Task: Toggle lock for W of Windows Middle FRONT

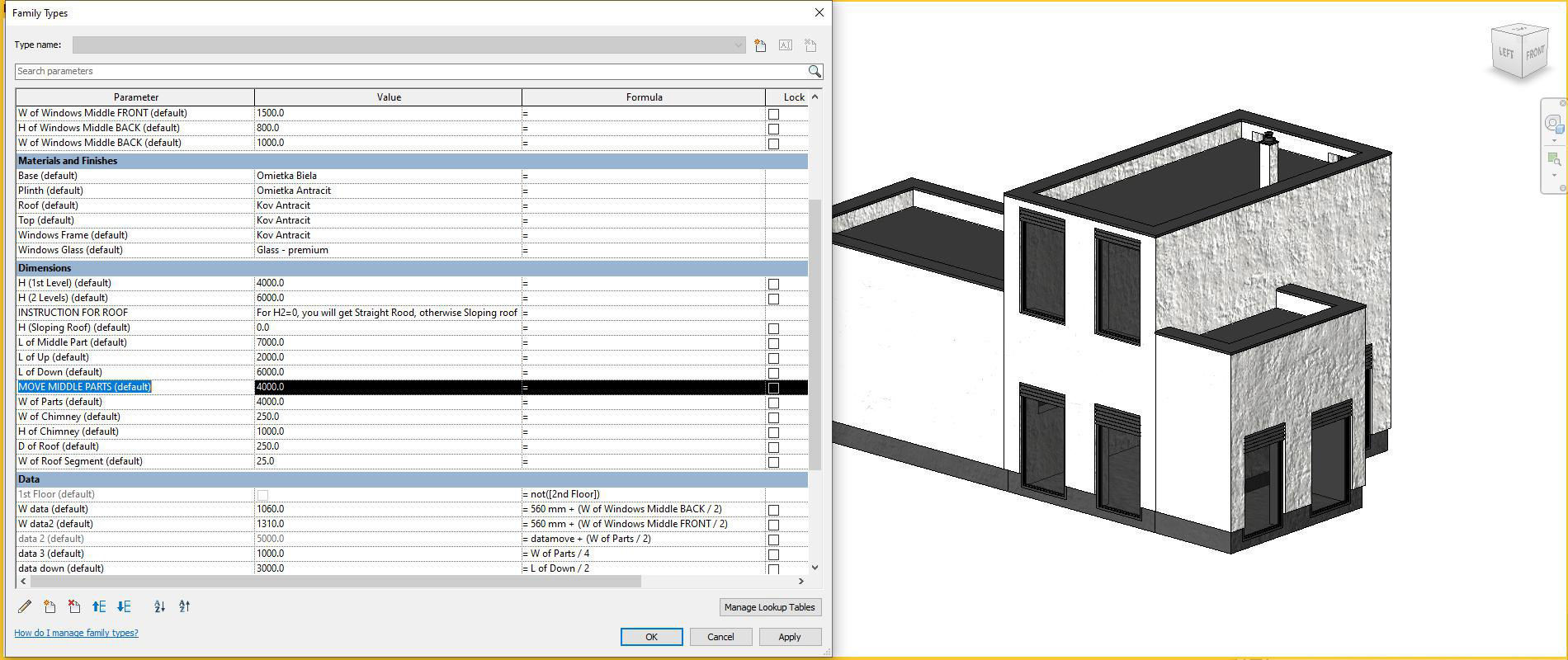Action: tap(773, 114)
